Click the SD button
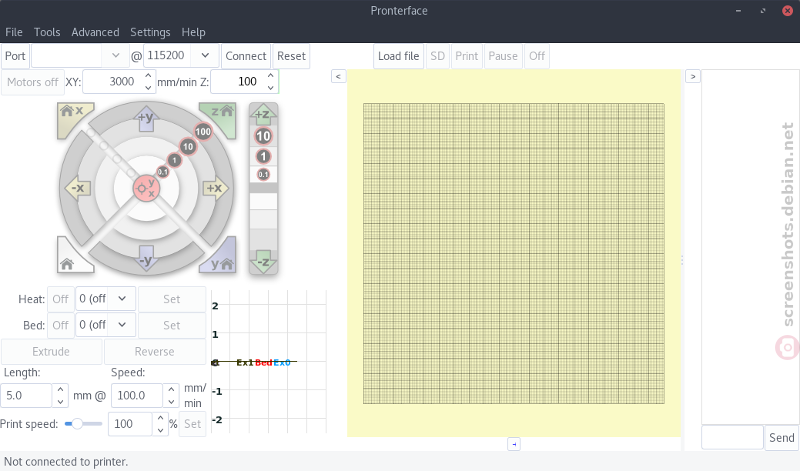 pos(438,56)
